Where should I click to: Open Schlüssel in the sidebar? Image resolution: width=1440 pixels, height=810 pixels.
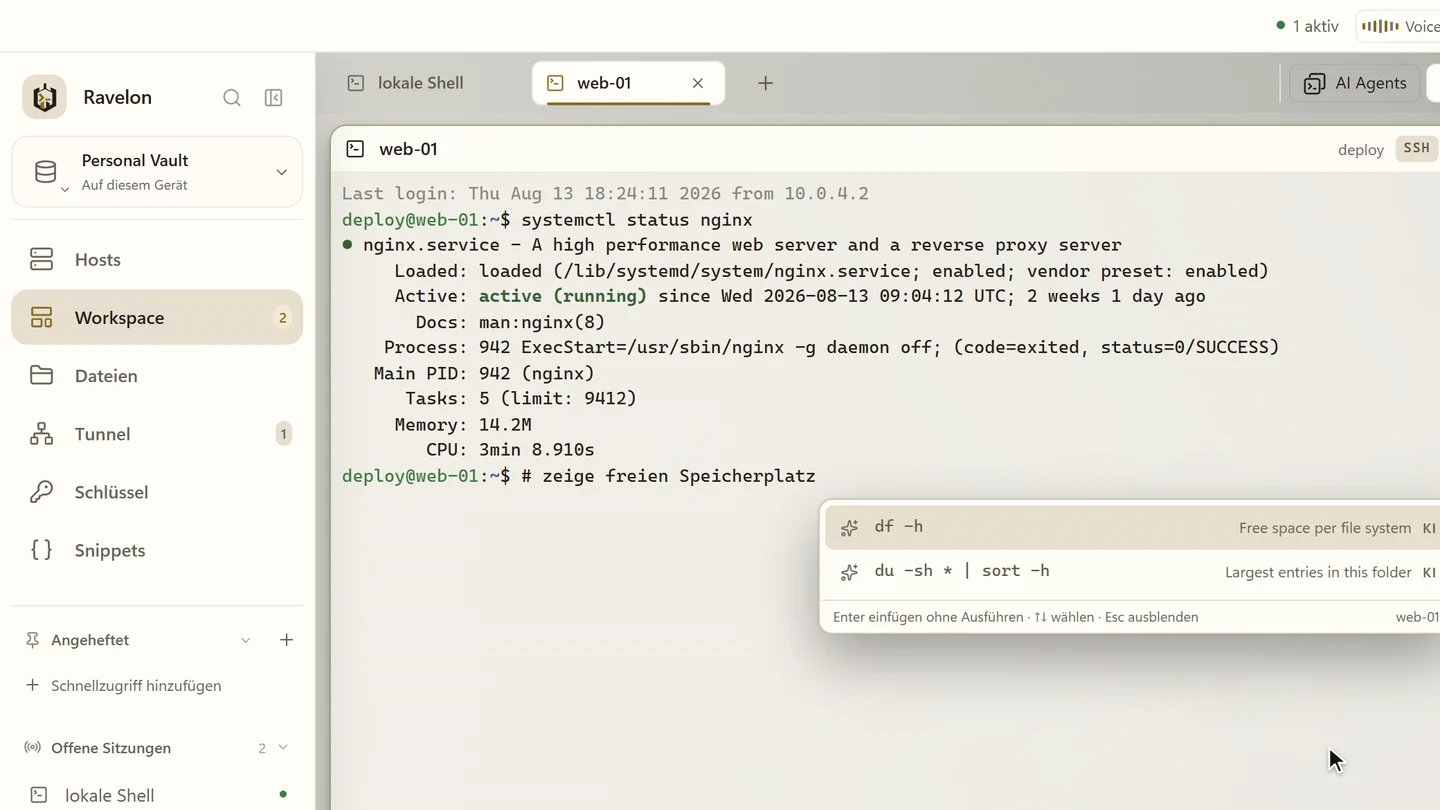click(x=157, y=491)
